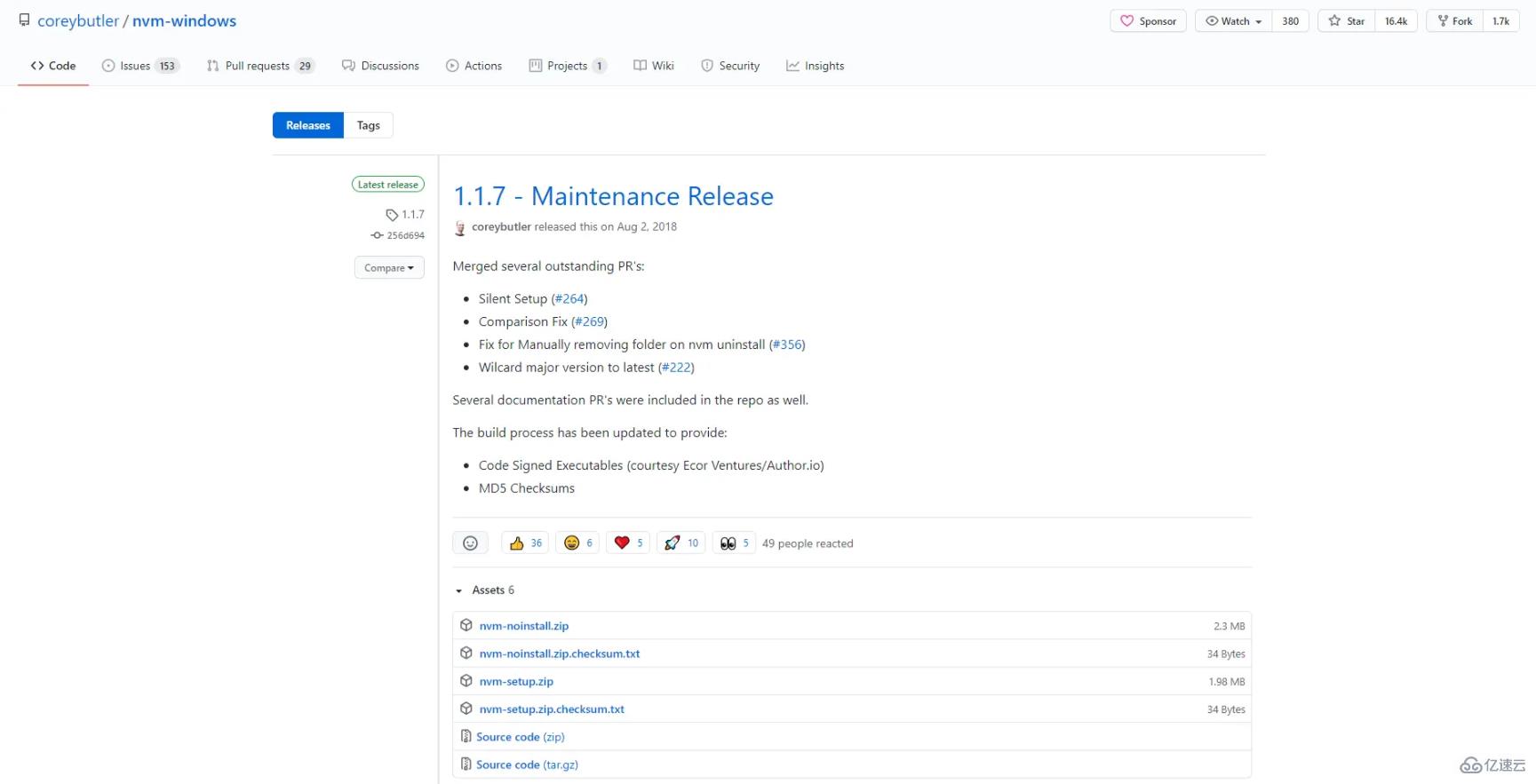Click the commit icon beside 256d694
1536x784 pixels.
(x=378, y=235)
